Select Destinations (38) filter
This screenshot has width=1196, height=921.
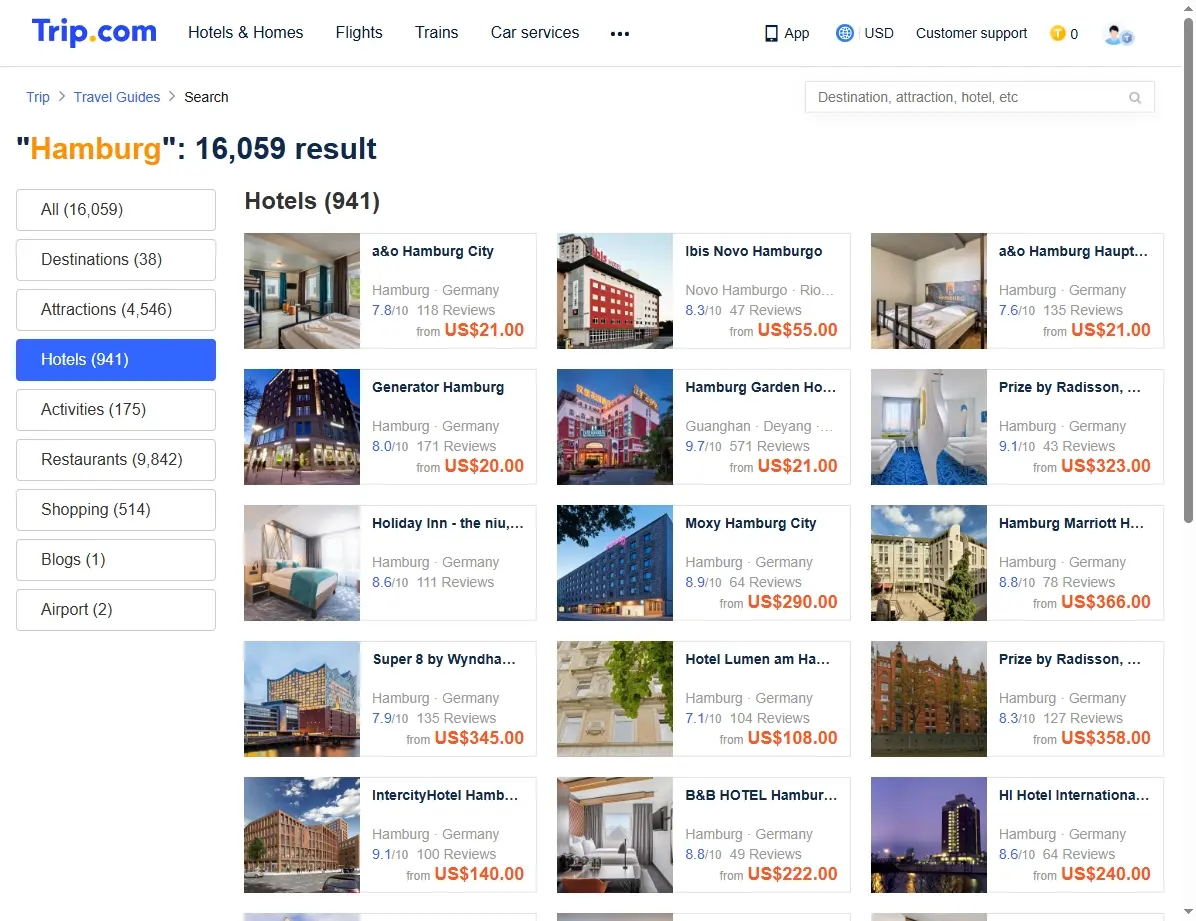tap(116, 259)
